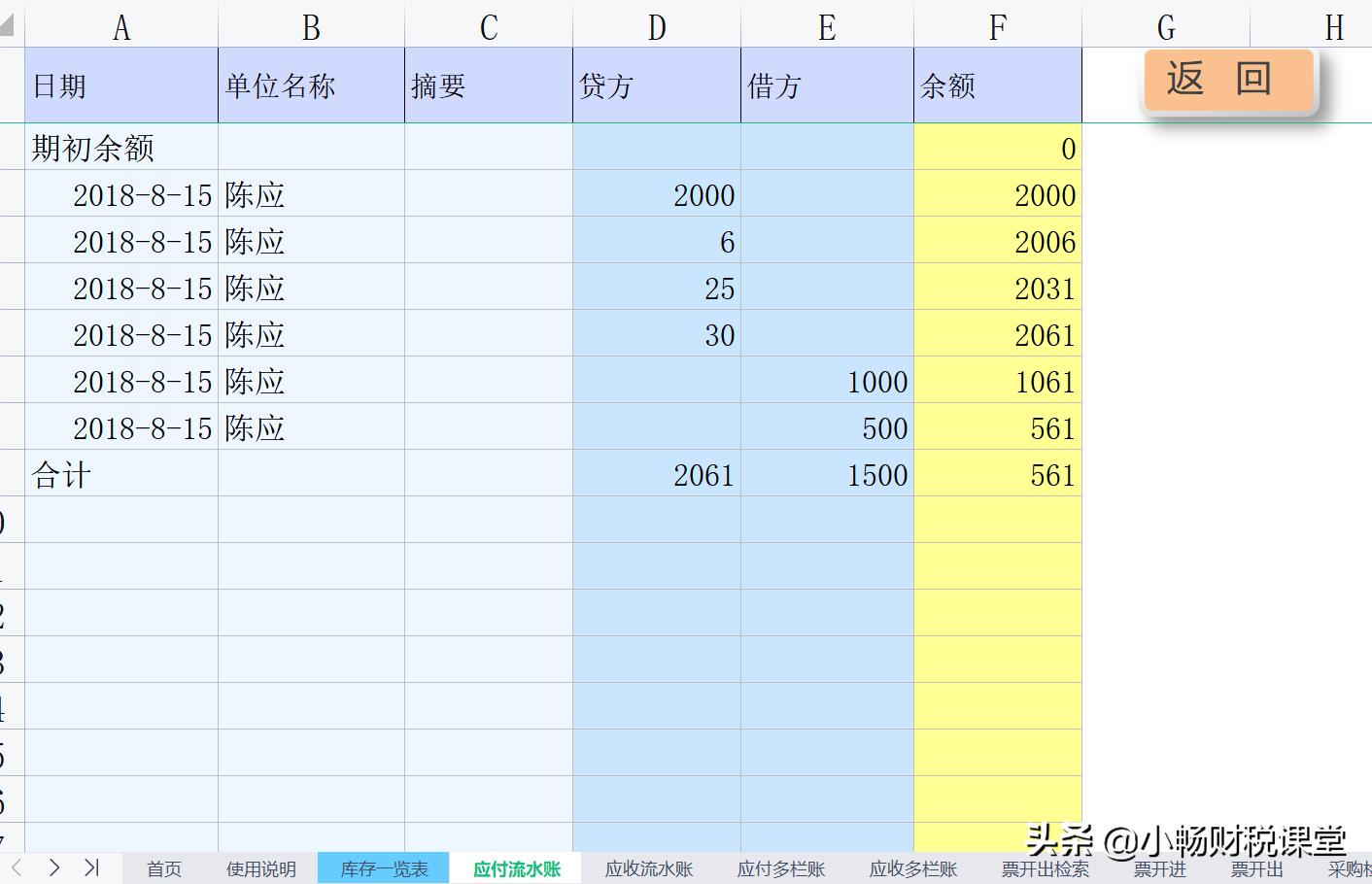Select column A header
1372x884 pixels.
click(x=120, y=26)
